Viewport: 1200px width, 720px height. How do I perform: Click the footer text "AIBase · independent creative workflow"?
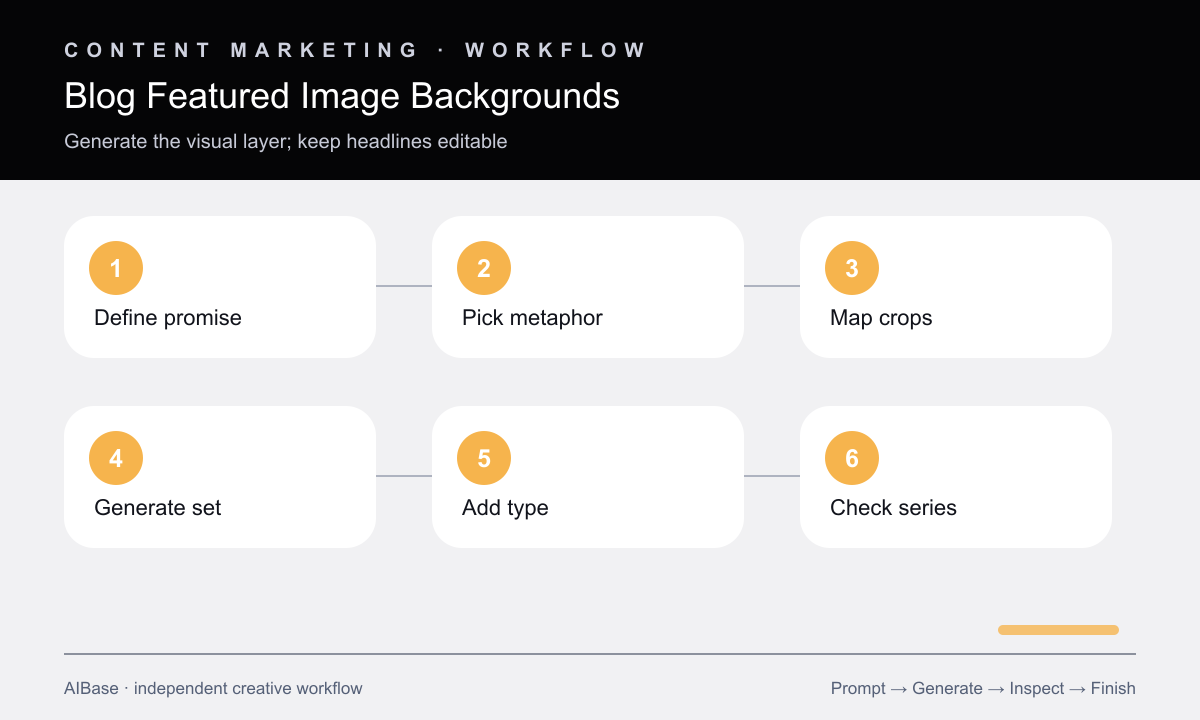click(x=213, y=688)
